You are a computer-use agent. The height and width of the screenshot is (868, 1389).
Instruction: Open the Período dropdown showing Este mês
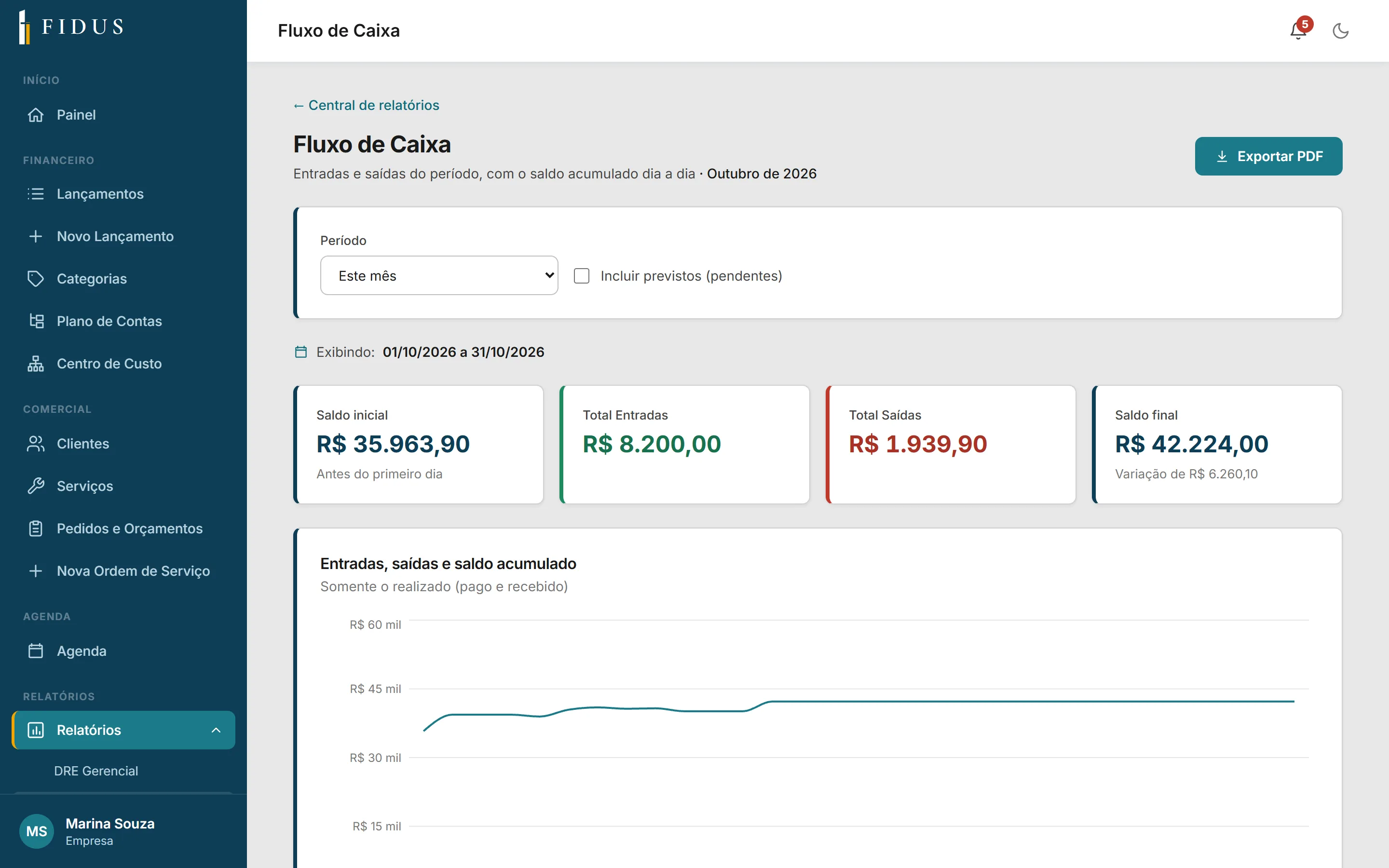point(439,275)
